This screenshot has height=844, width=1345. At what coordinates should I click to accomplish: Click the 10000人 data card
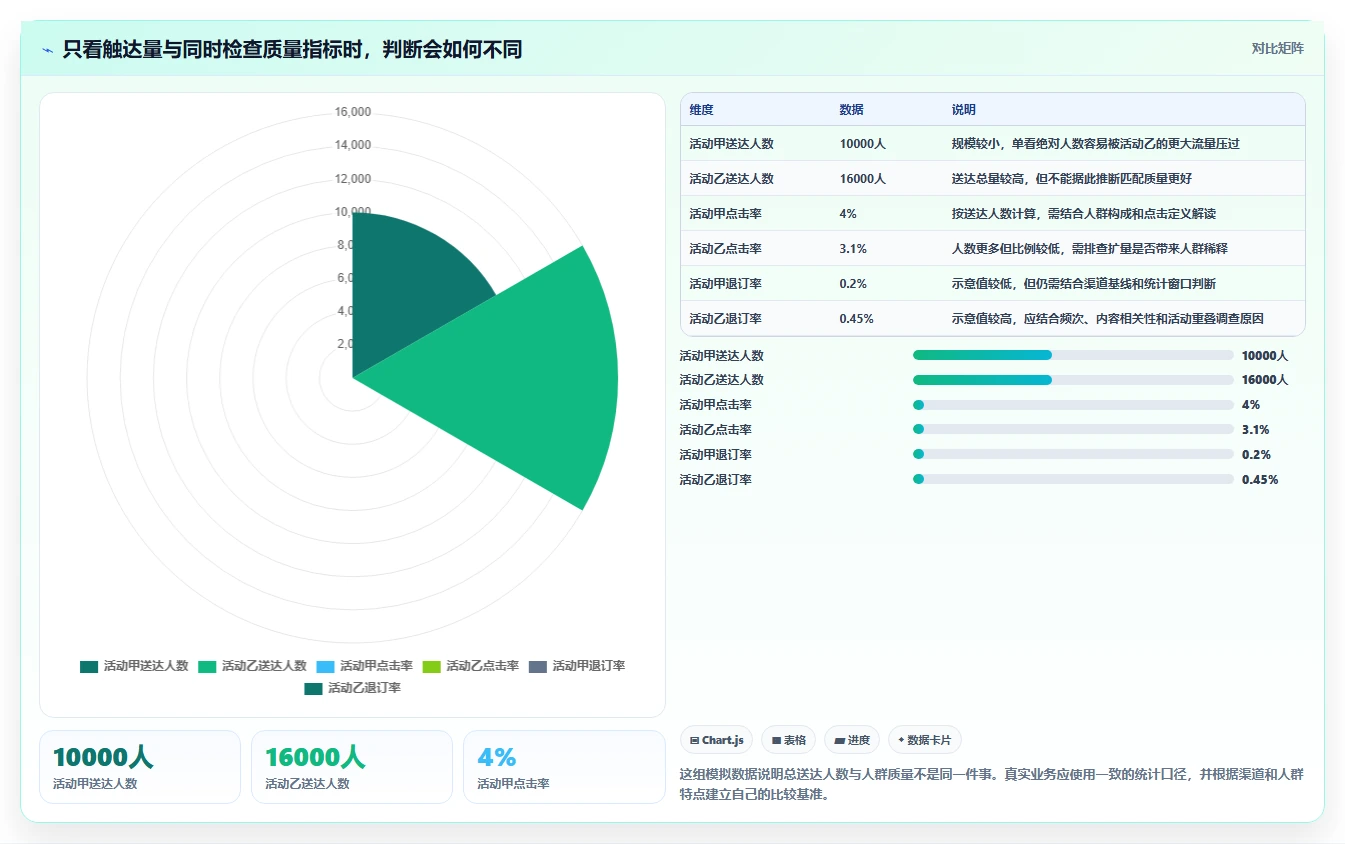click(140, 767)
